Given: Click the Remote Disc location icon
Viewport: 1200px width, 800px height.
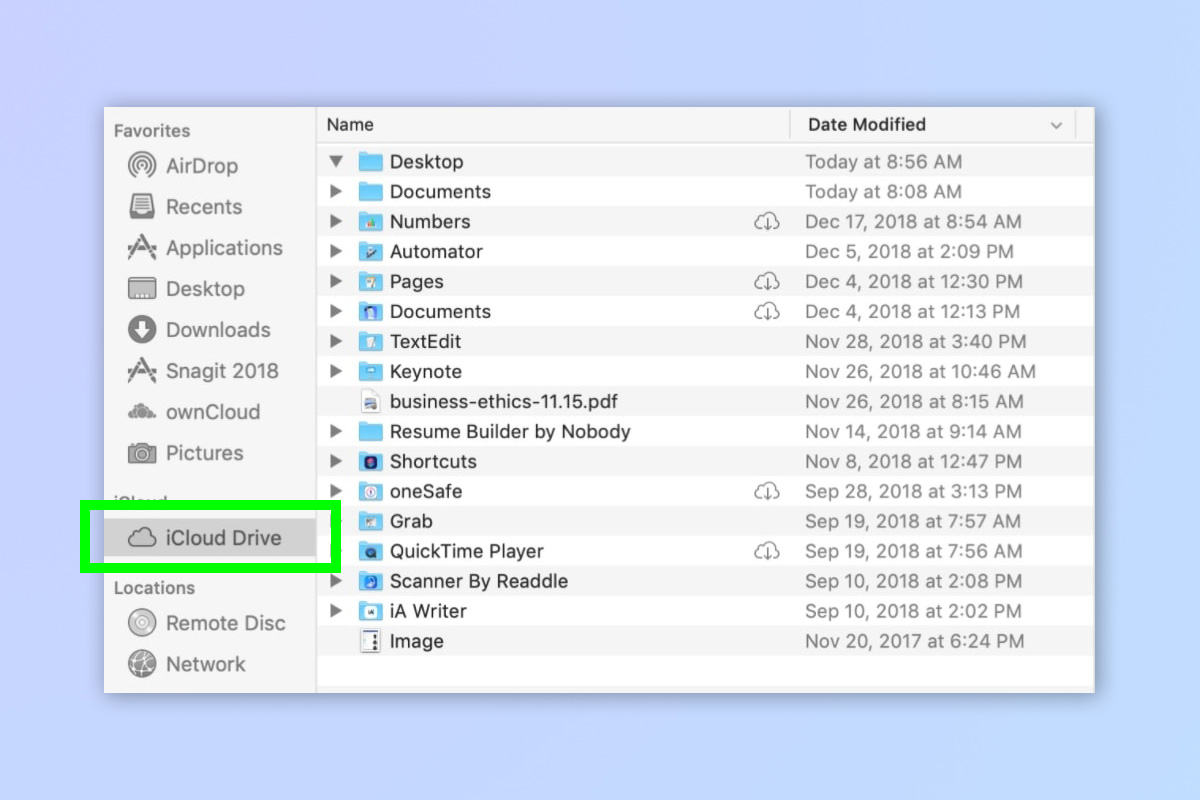Looking at the screenshot, I should 142,623.
